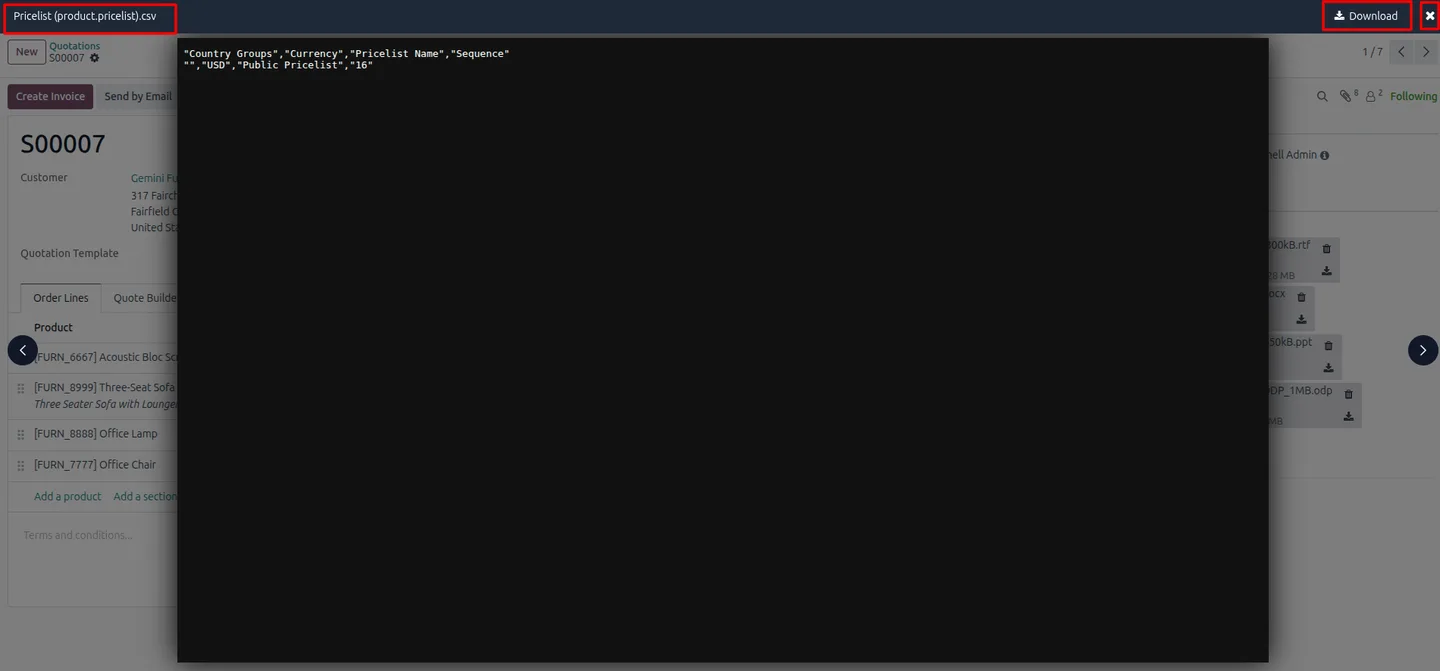Click the file name Pricelist (product.pricelist).csv

click(x=85, y=16)
